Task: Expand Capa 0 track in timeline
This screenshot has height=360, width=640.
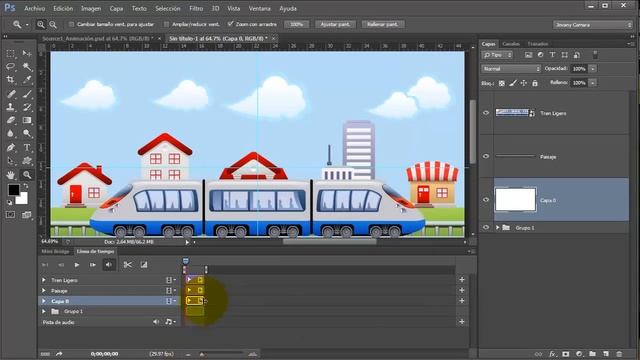Action: tap(44, 301)
